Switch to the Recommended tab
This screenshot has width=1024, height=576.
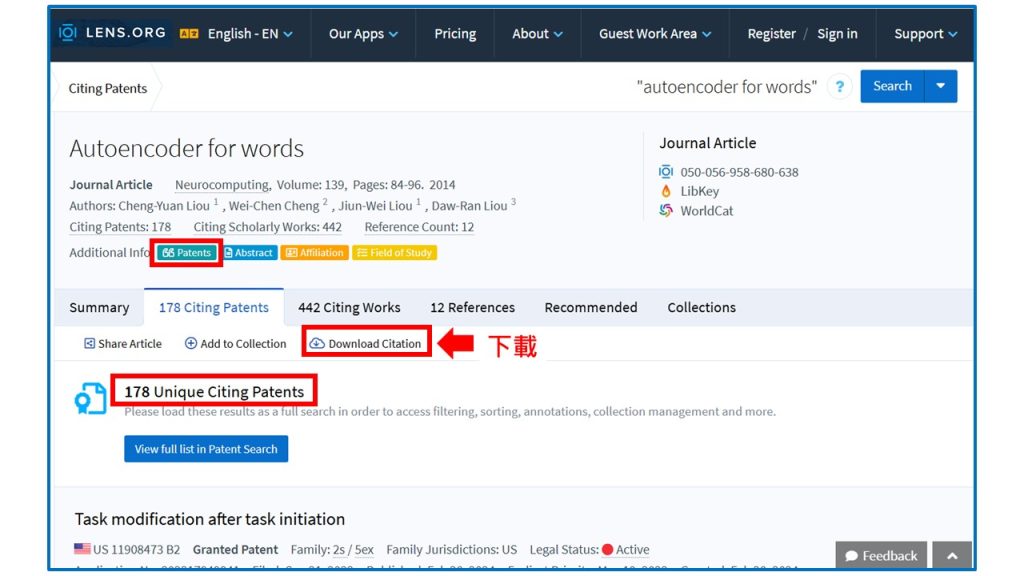(x=591, y=308)
